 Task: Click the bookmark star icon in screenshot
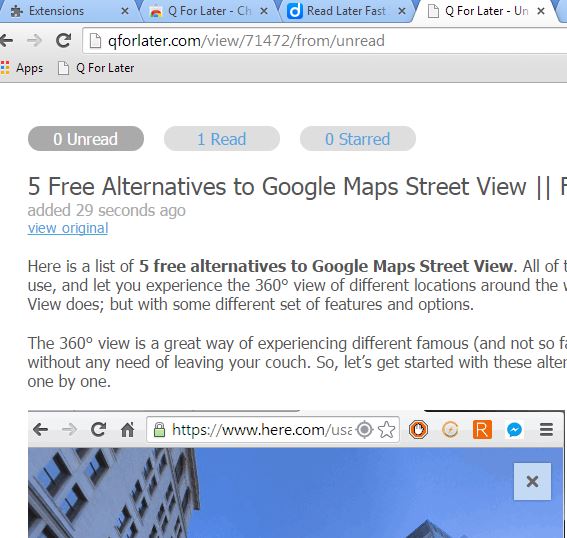pyautogui.click(x=387, y=430)
